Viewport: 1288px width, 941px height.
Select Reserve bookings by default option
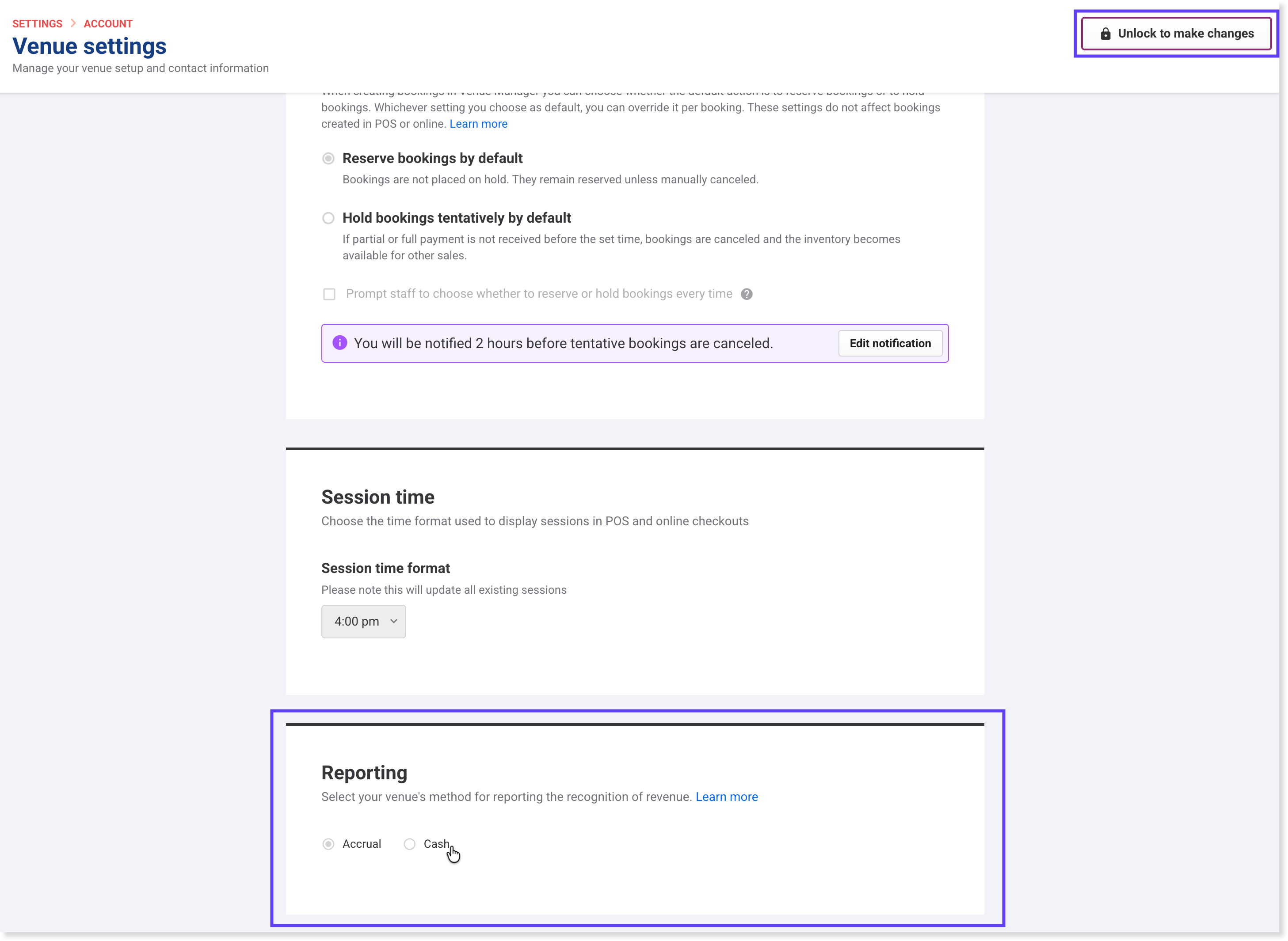pyautogui.click(x=328, y=158)
